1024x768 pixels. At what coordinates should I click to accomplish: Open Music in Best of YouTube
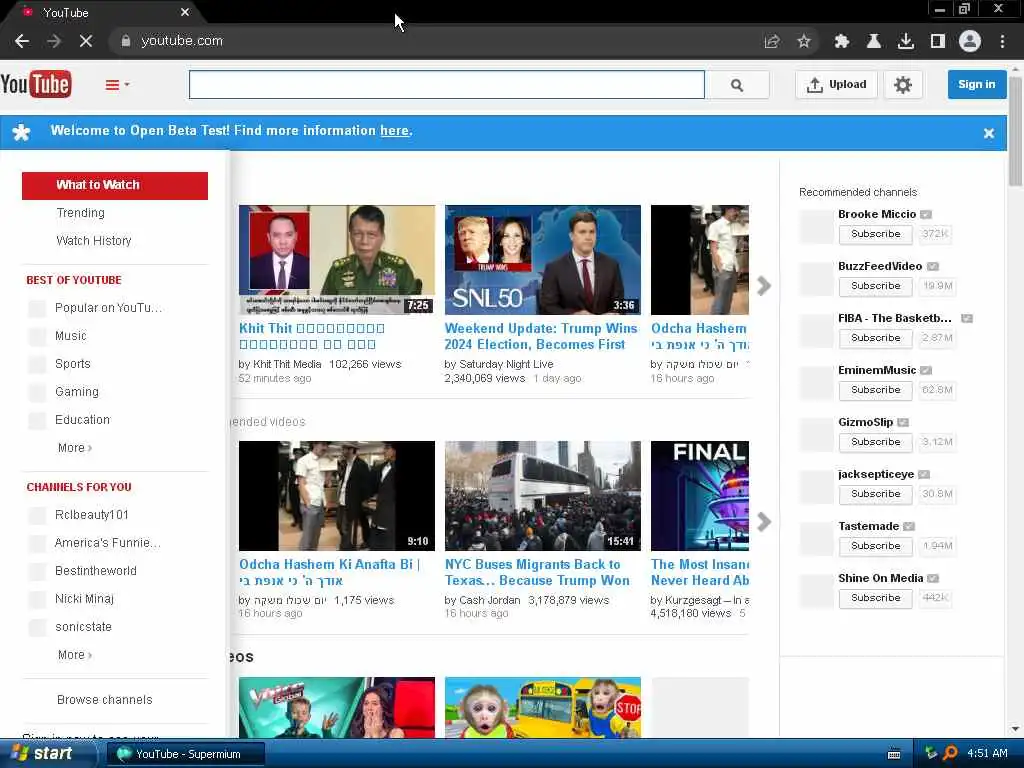[71, 336]
